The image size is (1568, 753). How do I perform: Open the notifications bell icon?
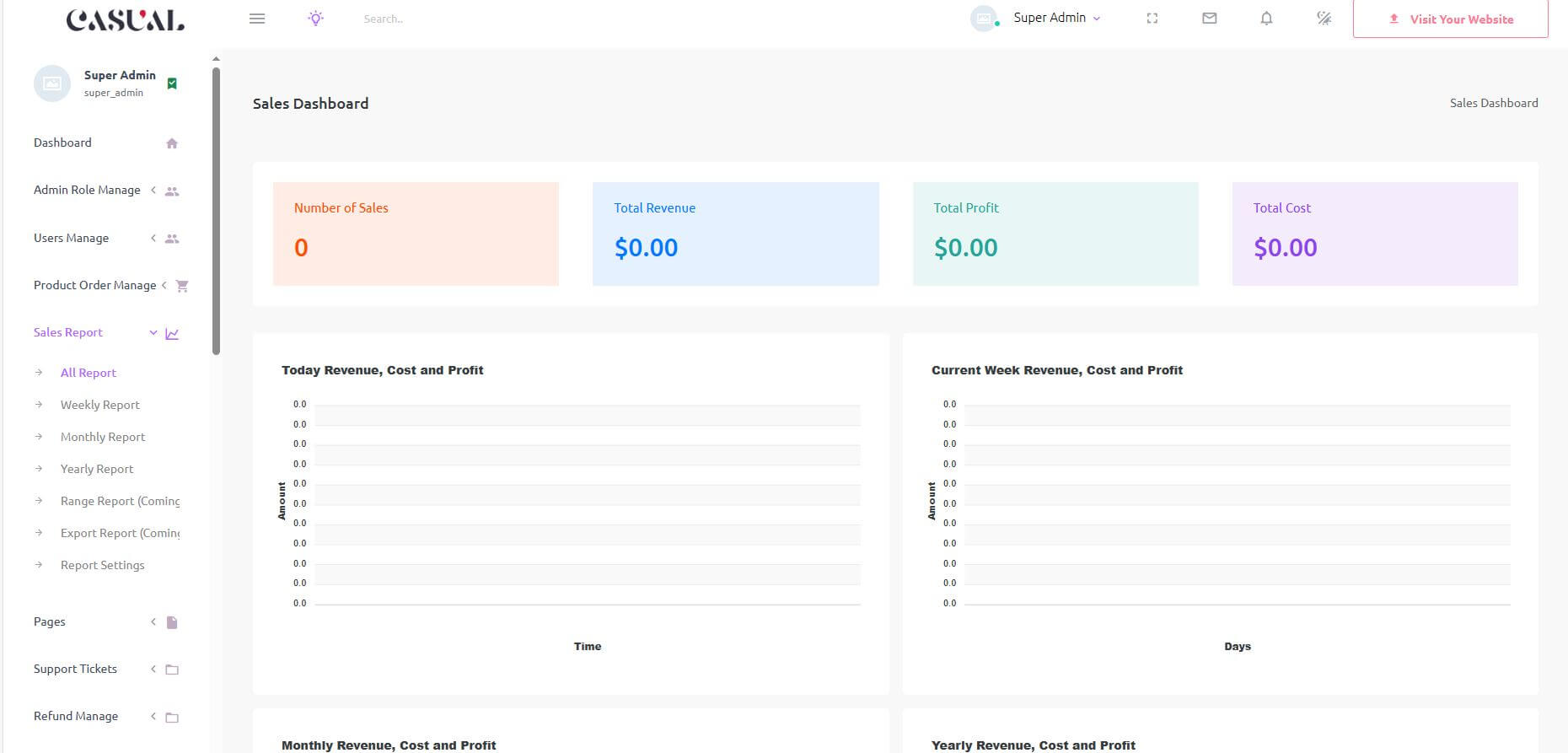pyautogui.click(x=1266, y=19)
